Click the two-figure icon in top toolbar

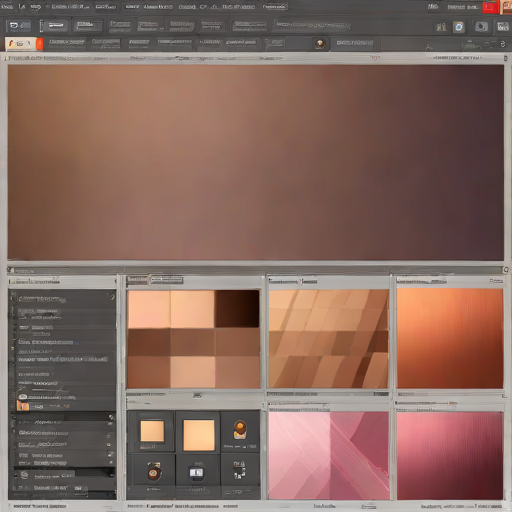point(441,27)
